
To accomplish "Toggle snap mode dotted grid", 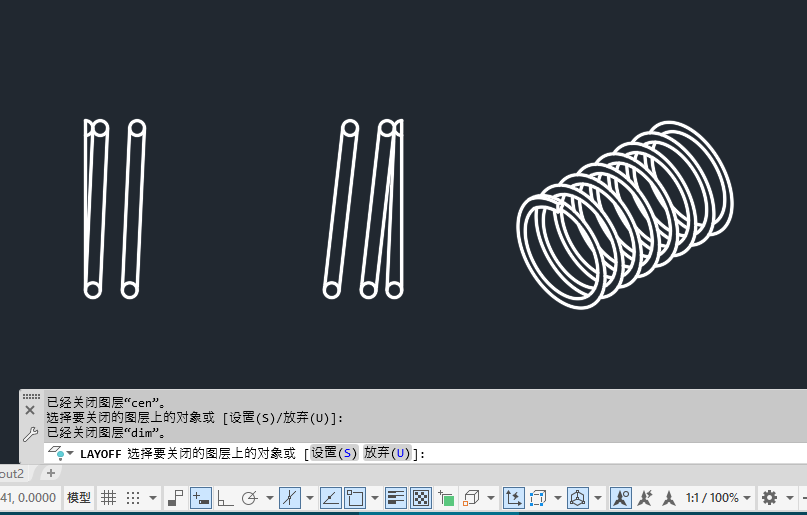I will [x=133, y=498].
